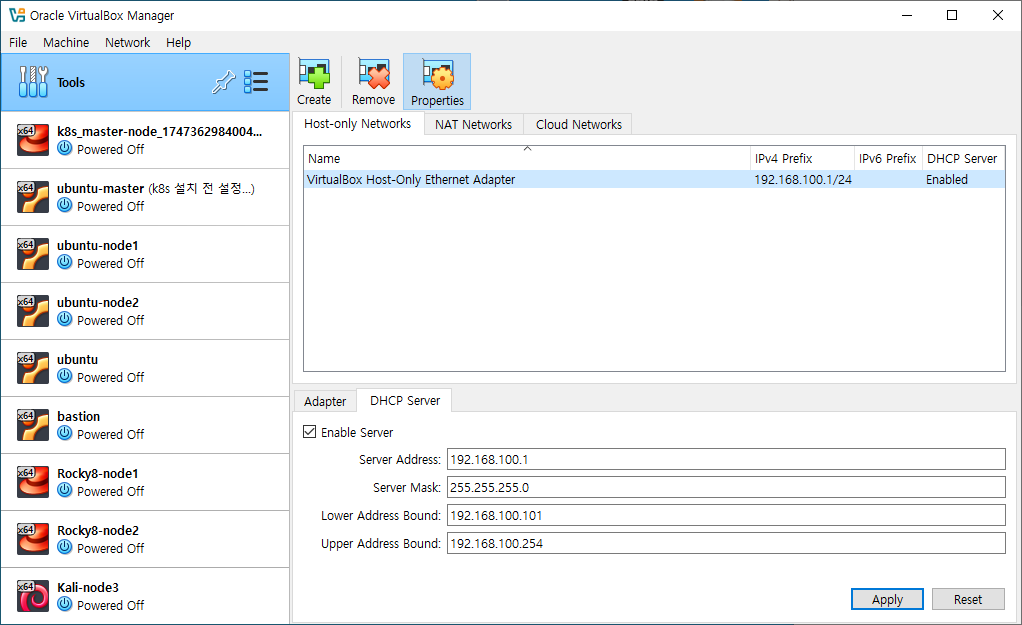Click power state icon under Kali-node3
The image size is (1022, 625).
click(x=65, y=603)
